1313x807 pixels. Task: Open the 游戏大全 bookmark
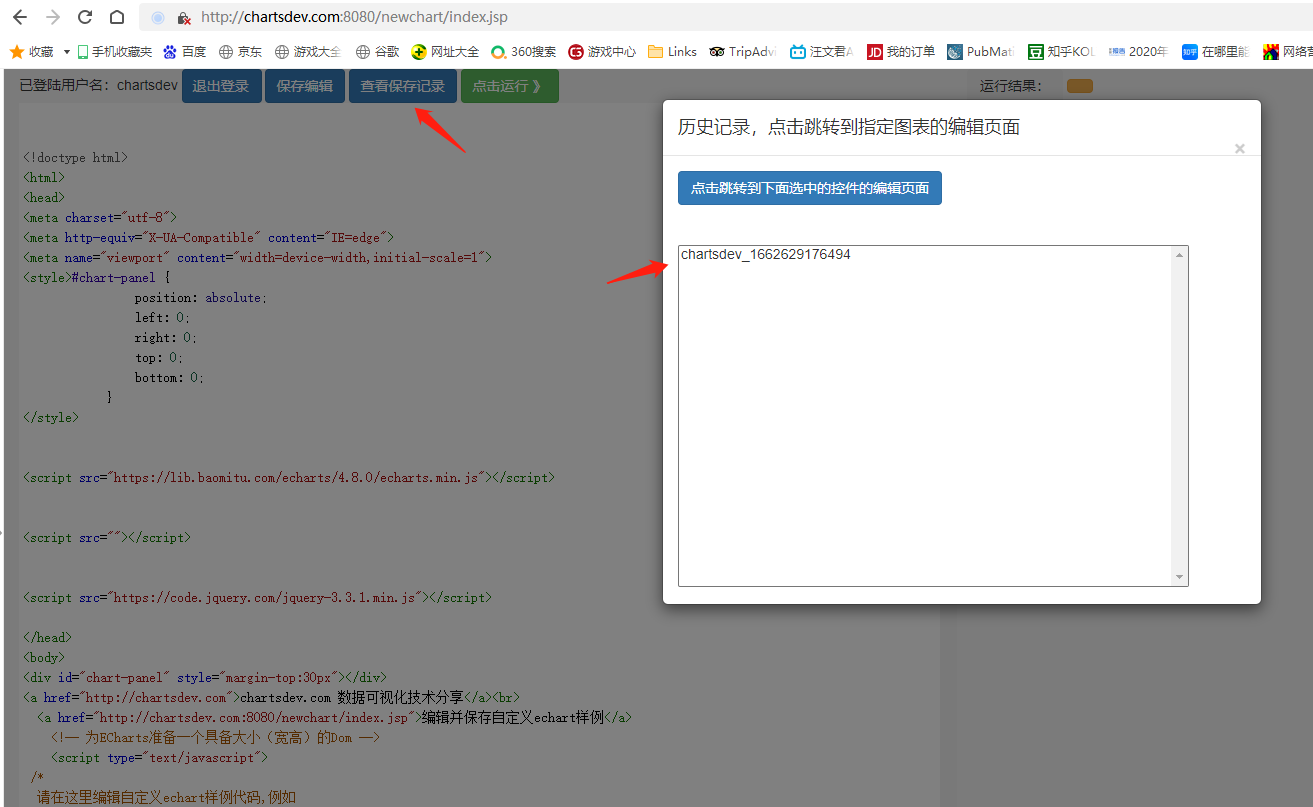coord(308,51)
